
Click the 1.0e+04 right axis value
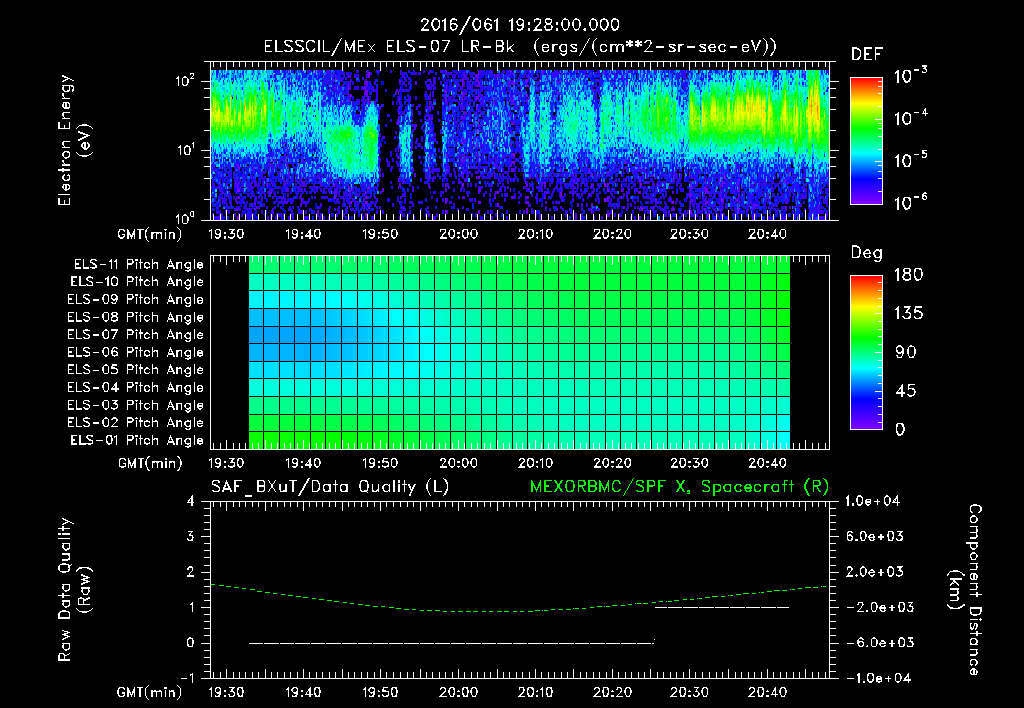[x=872, y=502]
